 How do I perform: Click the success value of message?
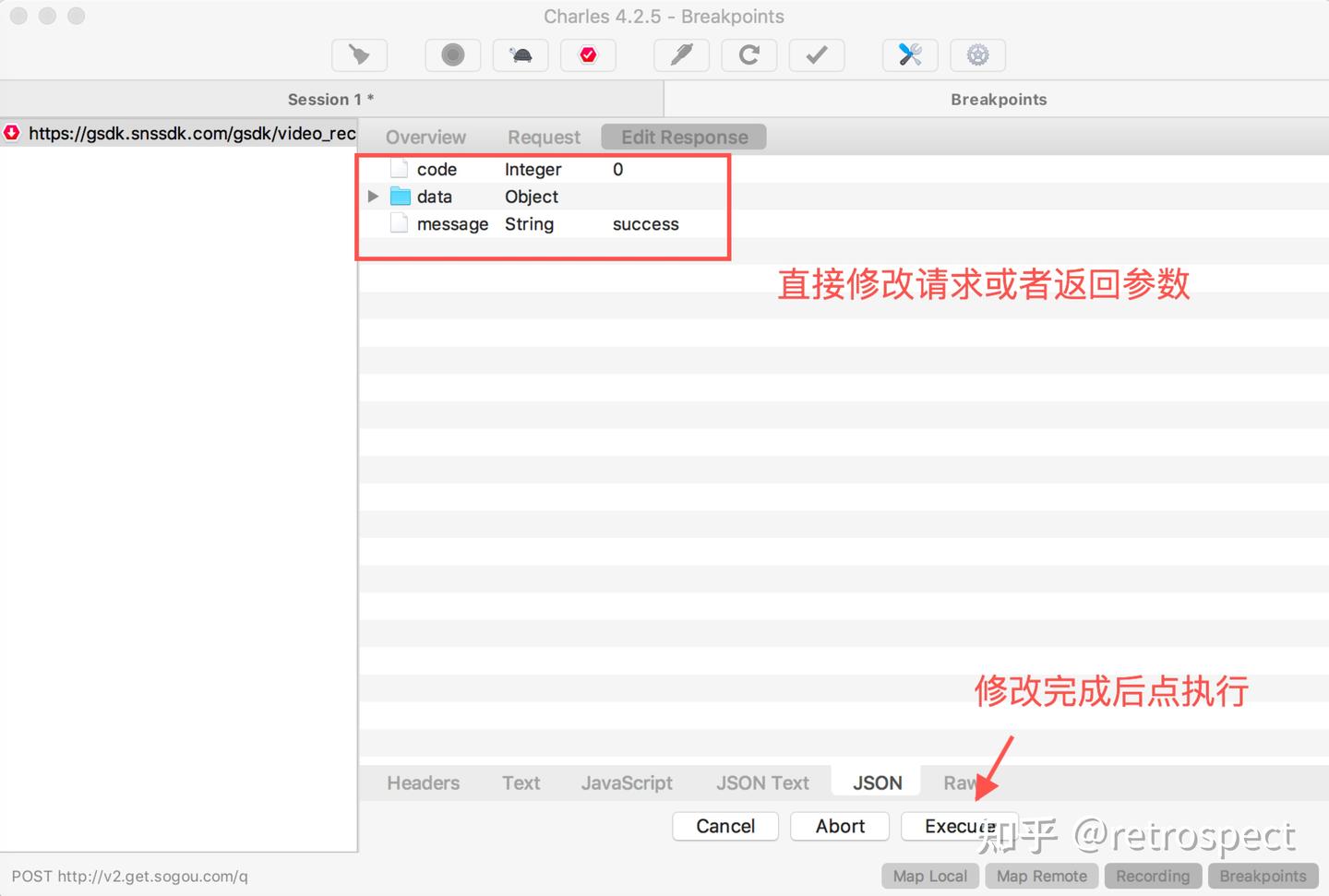645,223
